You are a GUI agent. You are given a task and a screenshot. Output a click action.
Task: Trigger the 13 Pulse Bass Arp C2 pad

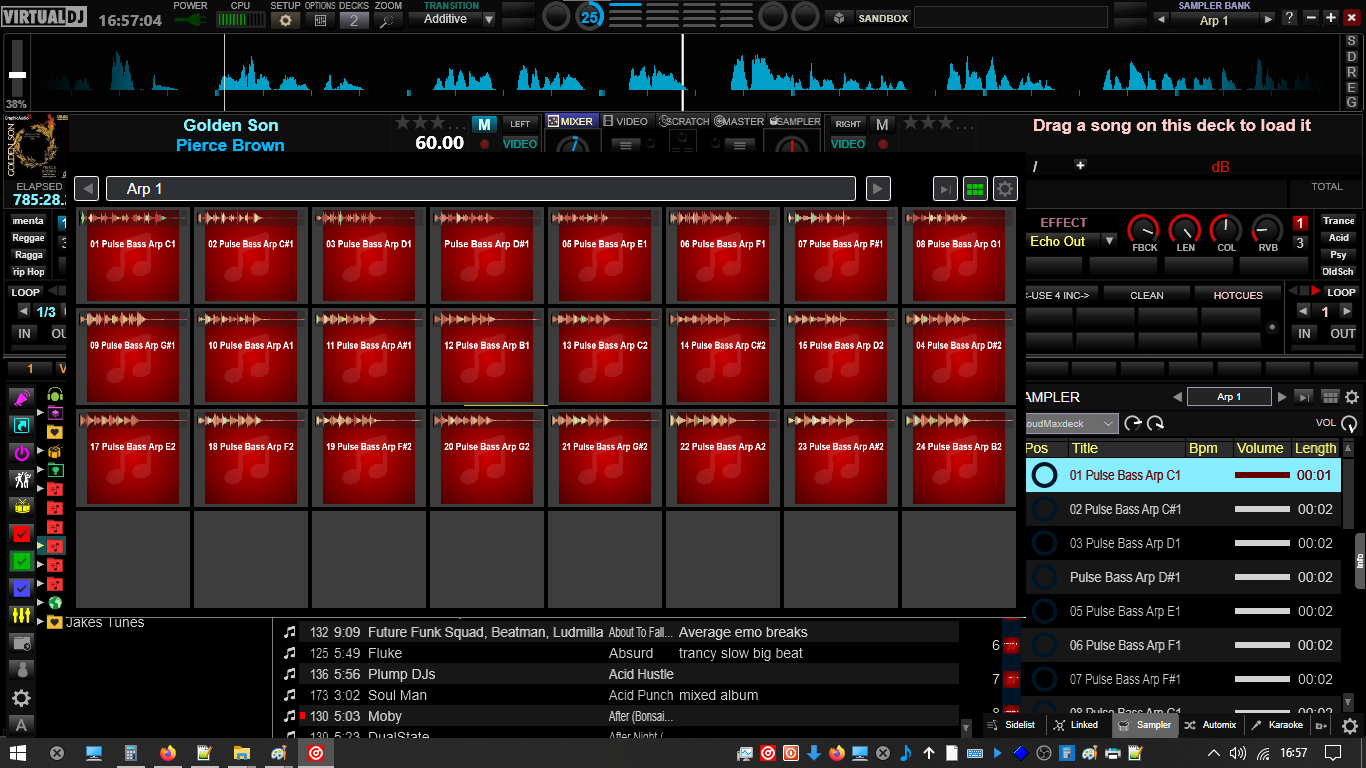pos(604,357)
